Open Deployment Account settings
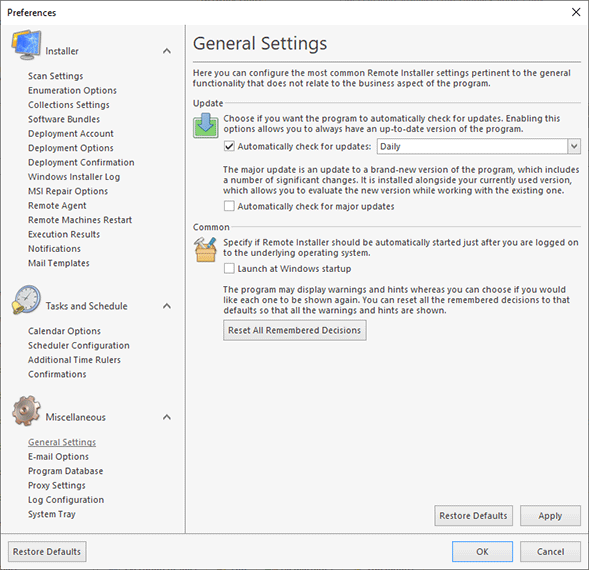This screenshot has width=589, height=570. click(x=71, y=134)
